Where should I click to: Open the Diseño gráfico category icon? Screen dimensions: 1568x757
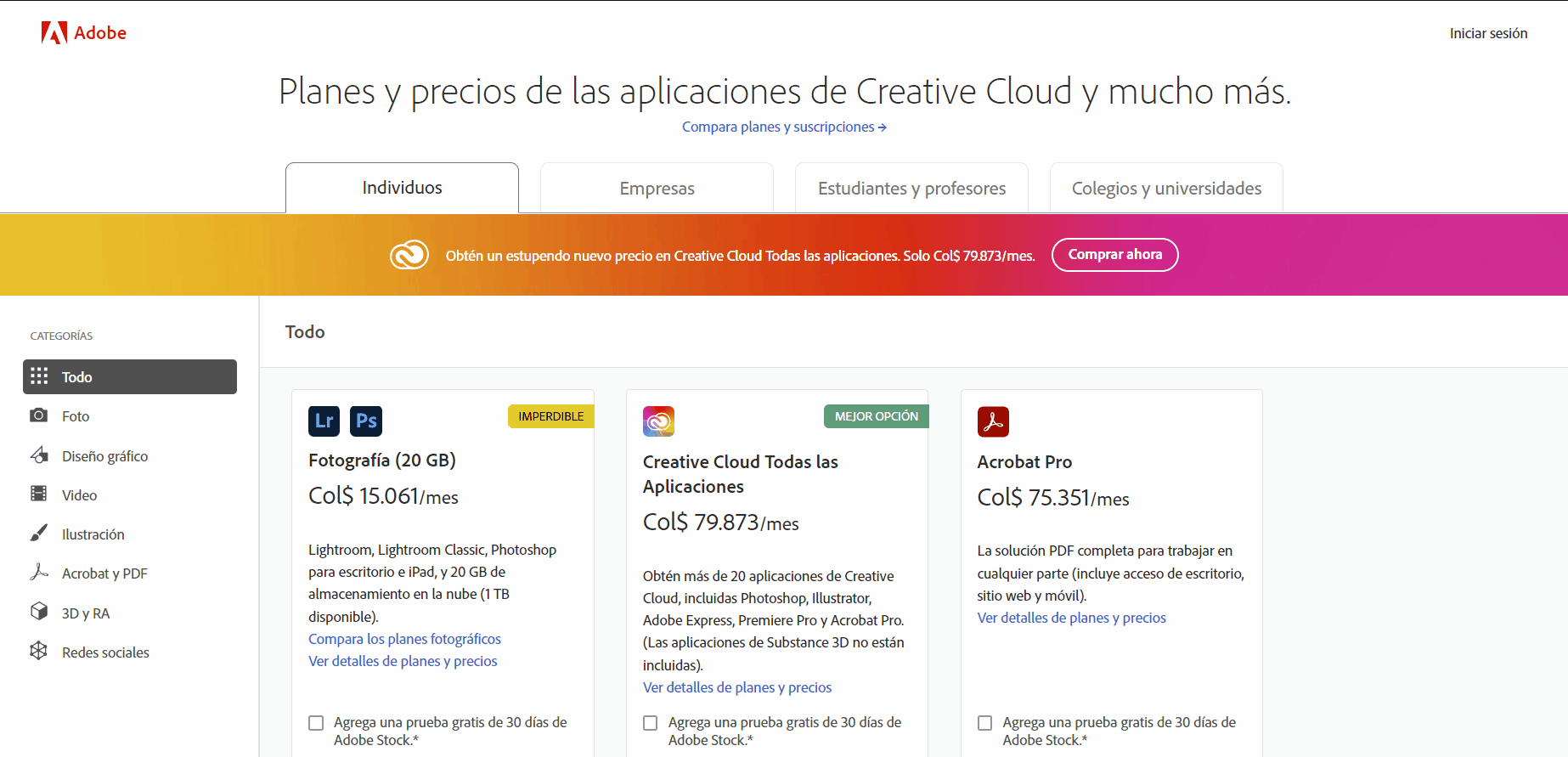(x=39, y=455)
